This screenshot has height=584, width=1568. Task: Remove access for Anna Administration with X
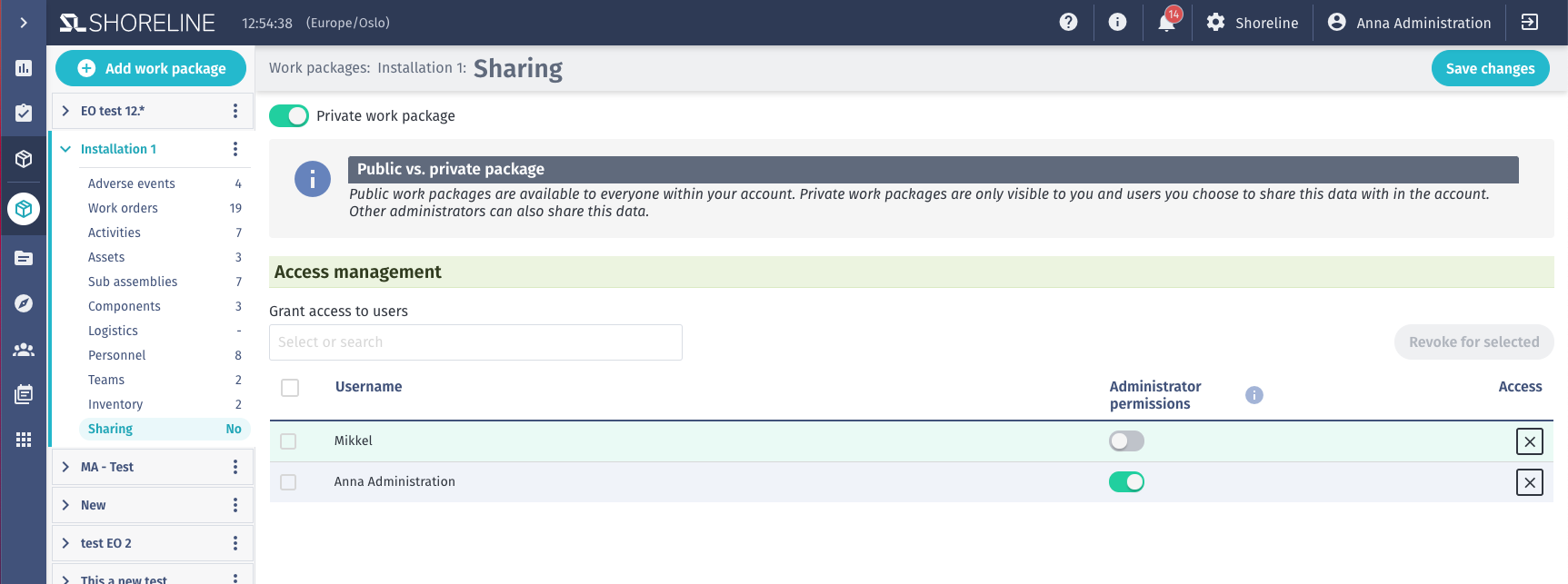tap(1530, 482)
